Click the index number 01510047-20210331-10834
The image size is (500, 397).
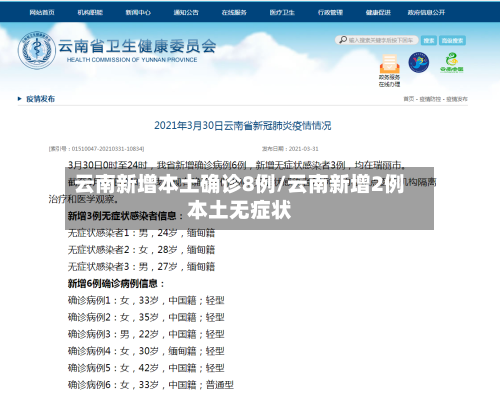[108, 149]
